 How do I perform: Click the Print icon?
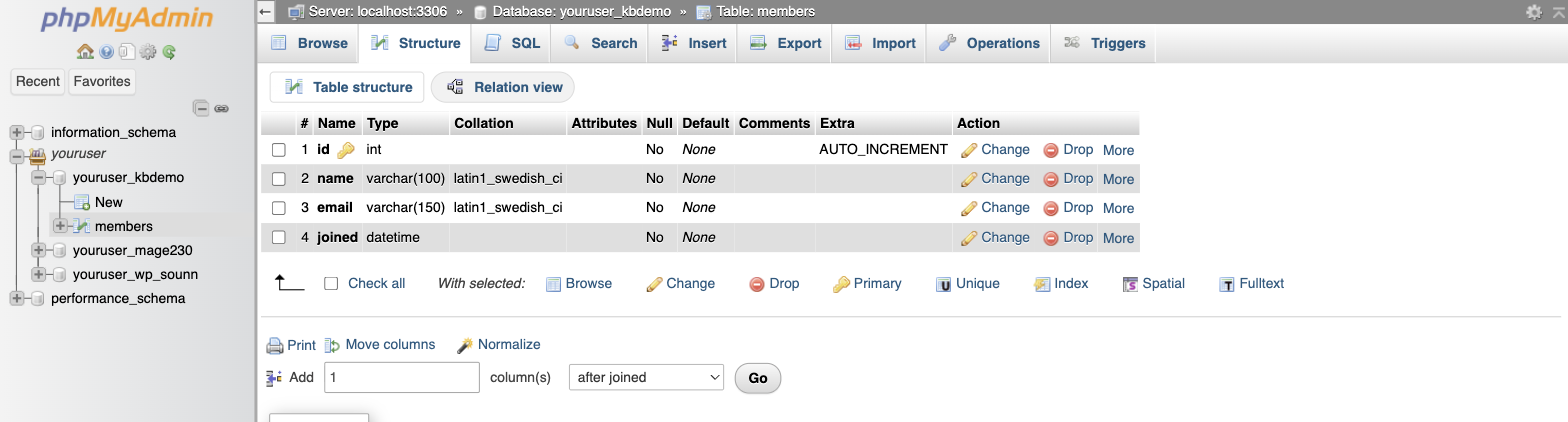(x=275, y=346)
